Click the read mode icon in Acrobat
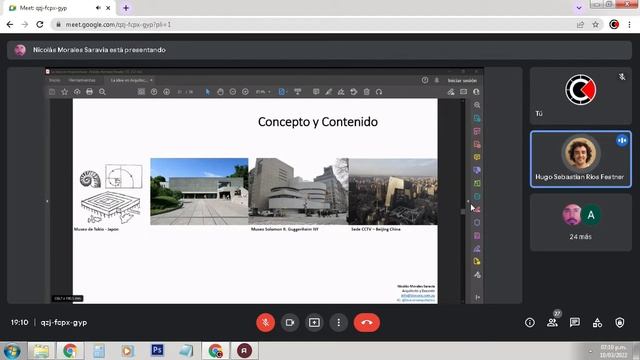The image size is (640, 360). (x=298, y=92)
